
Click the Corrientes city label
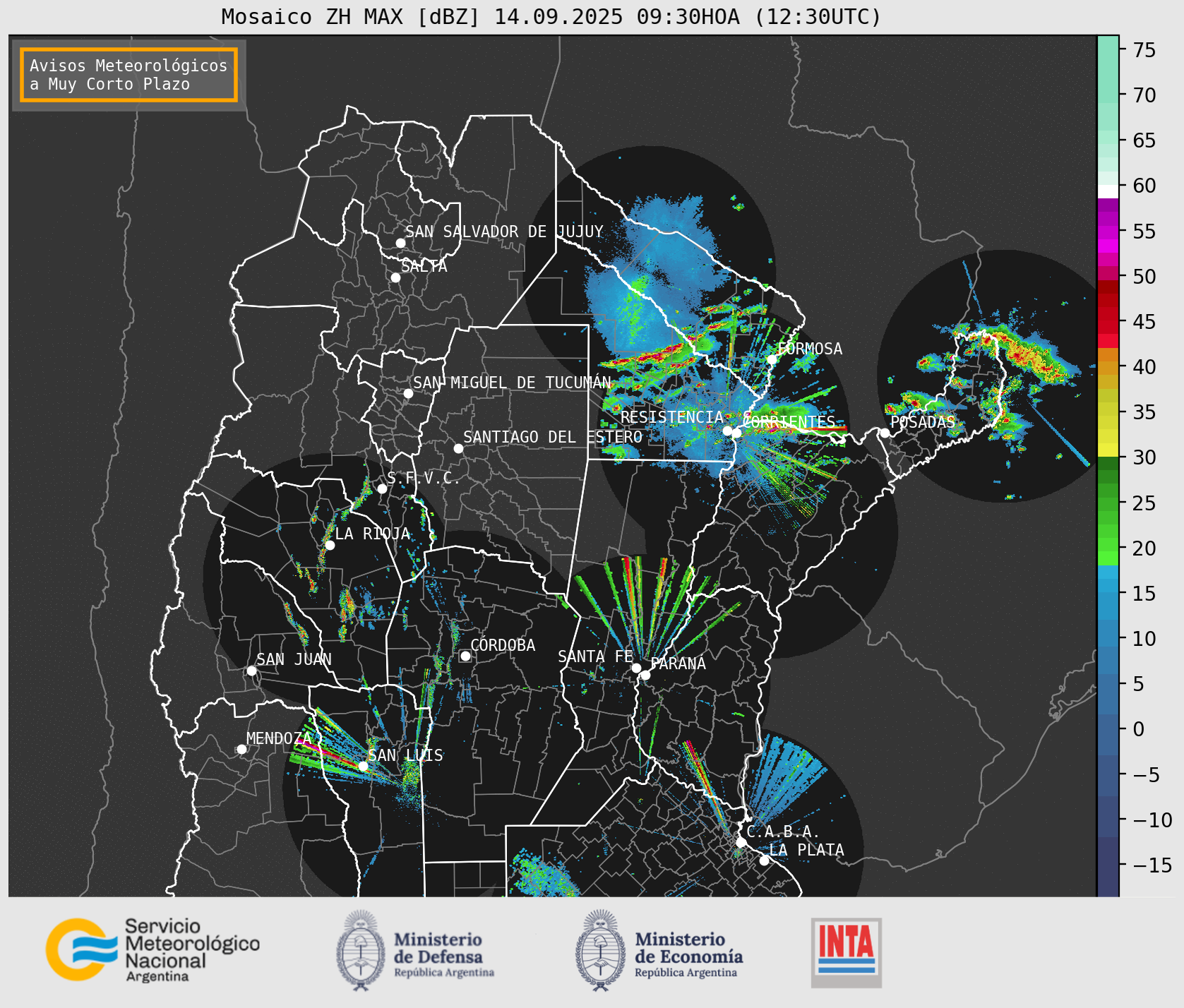tap(789, 422)
